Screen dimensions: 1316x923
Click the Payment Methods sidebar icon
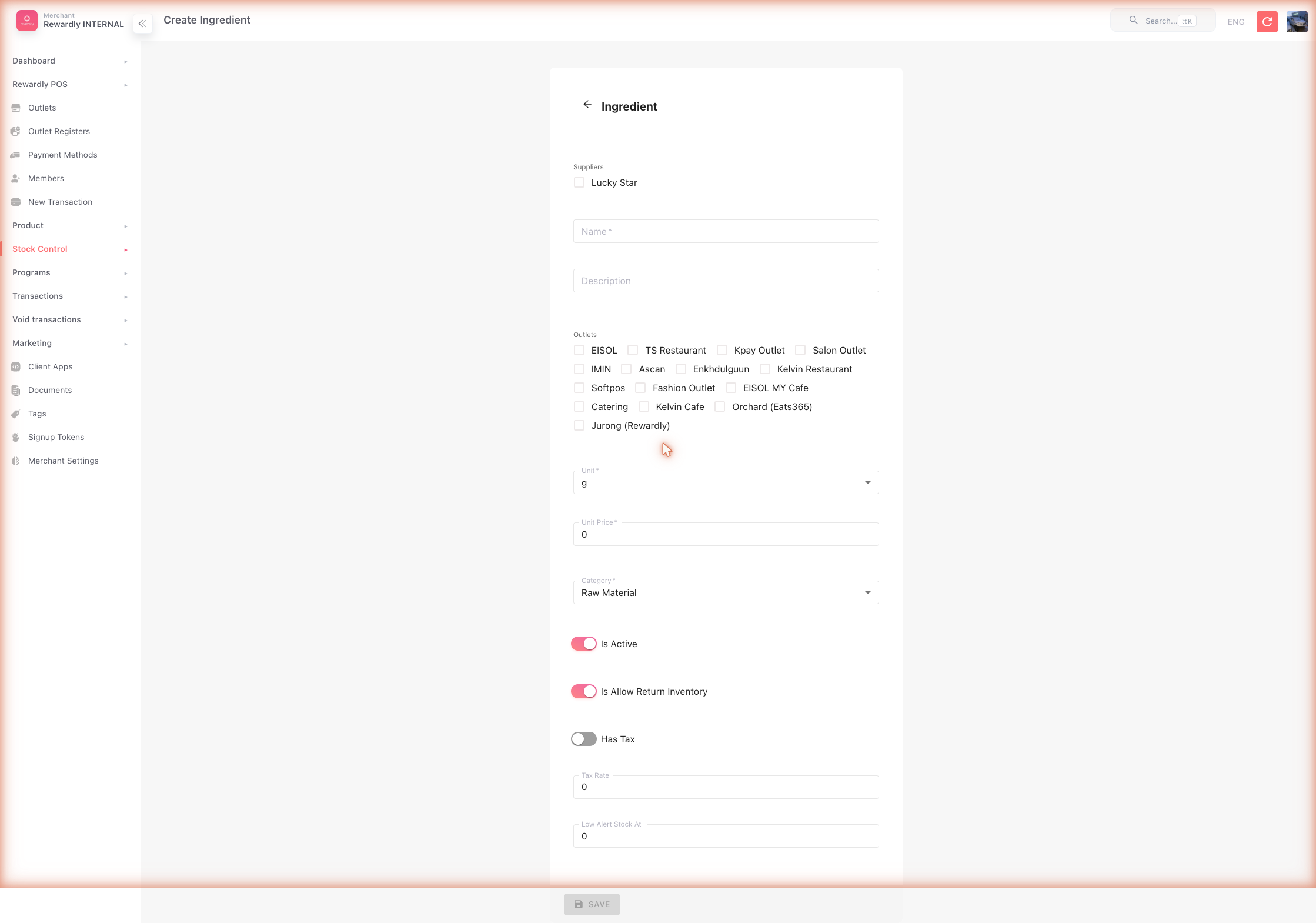pyautogui.click(x=16, y=155)
